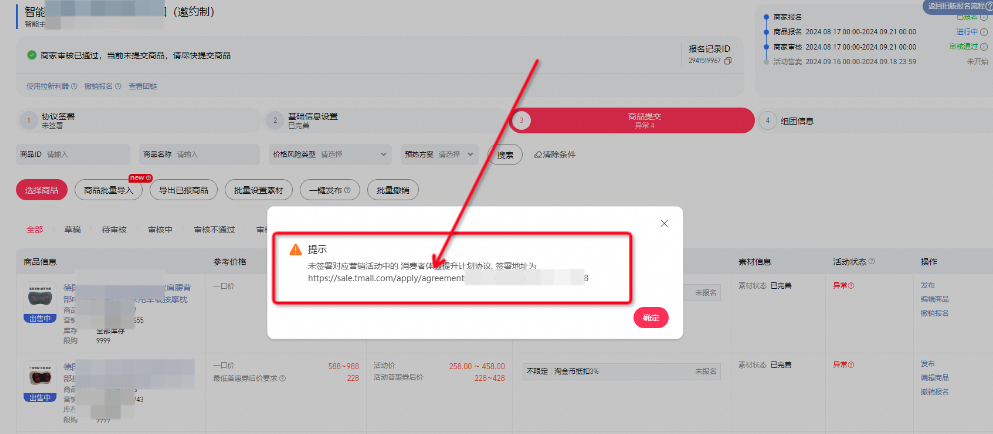
Task: Click the step number 4 circle
Action: coord(767,121)
